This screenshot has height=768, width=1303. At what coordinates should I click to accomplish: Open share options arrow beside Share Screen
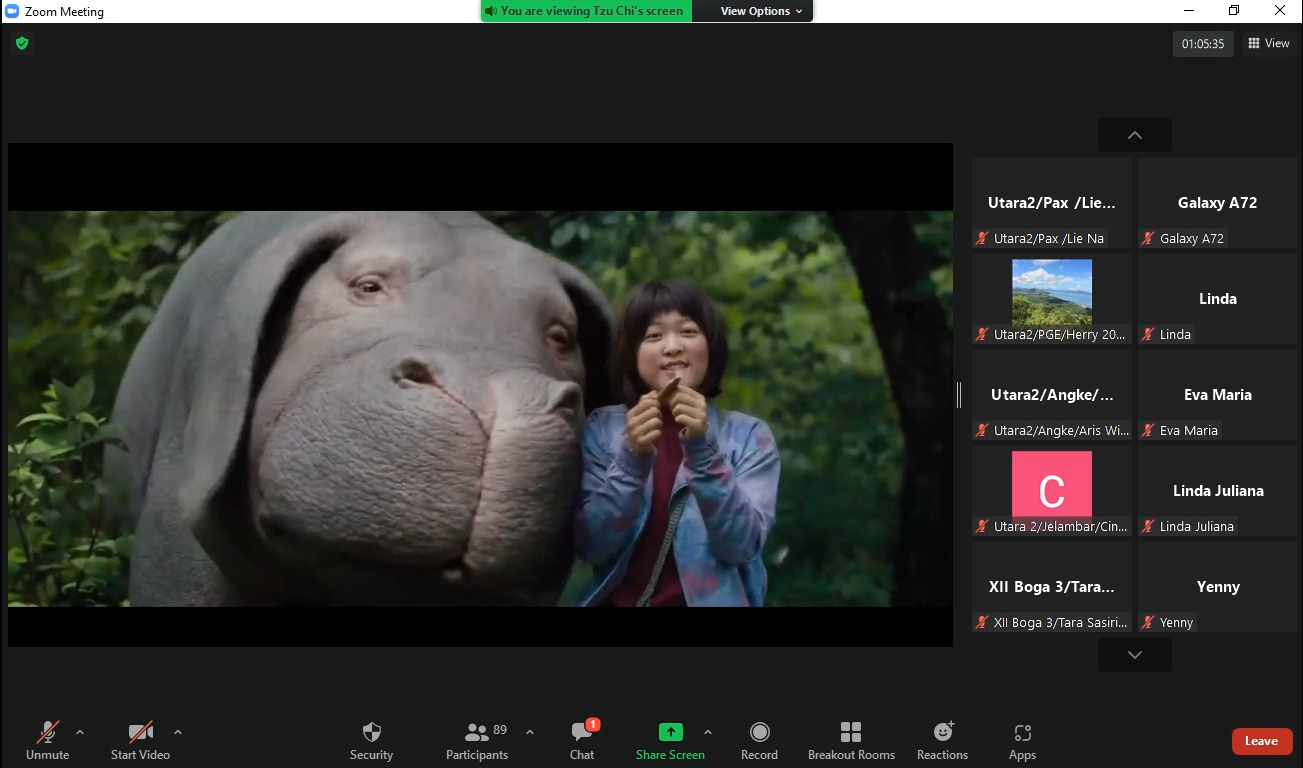pos(708,732)
